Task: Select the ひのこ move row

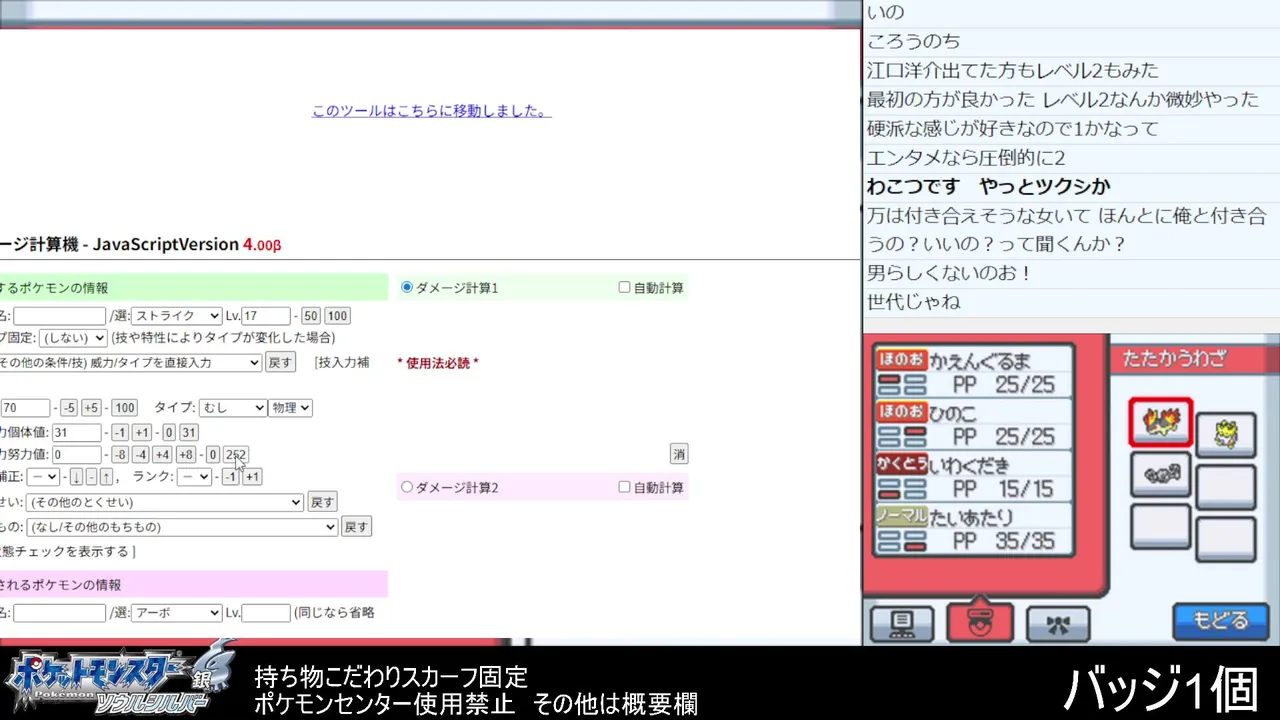Action: coord(972,424)
